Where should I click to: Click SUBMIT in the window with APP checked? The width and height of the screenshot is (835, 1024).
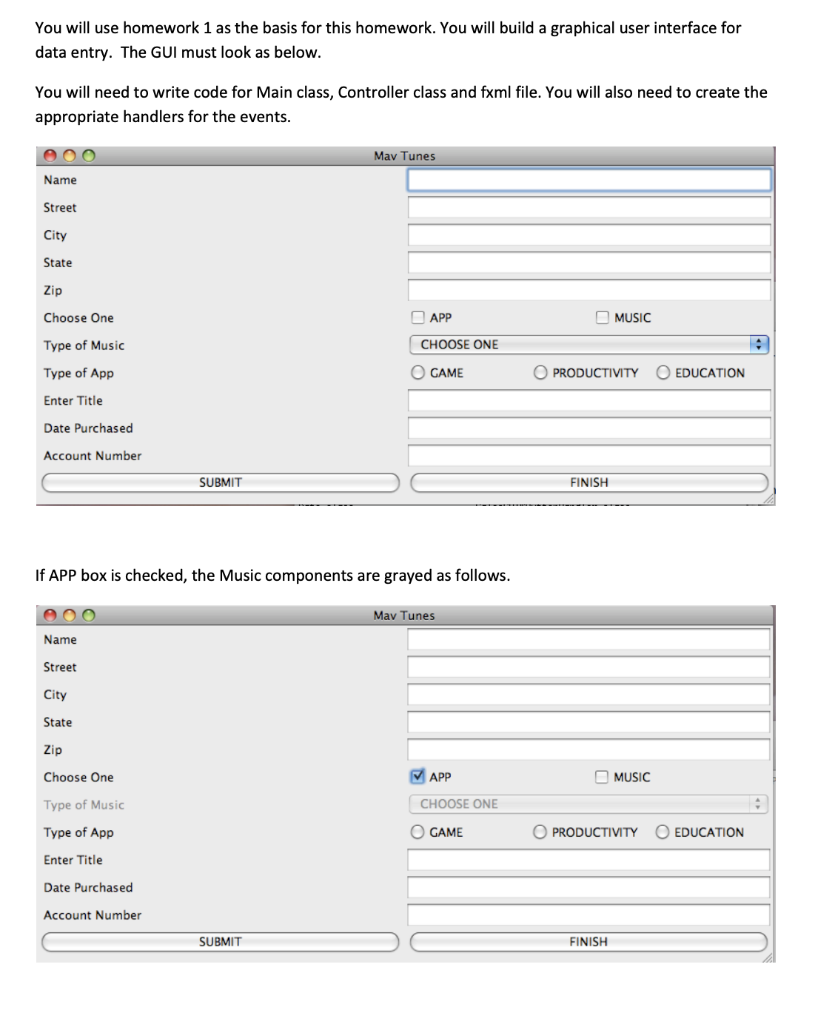[x=221, y=942]
